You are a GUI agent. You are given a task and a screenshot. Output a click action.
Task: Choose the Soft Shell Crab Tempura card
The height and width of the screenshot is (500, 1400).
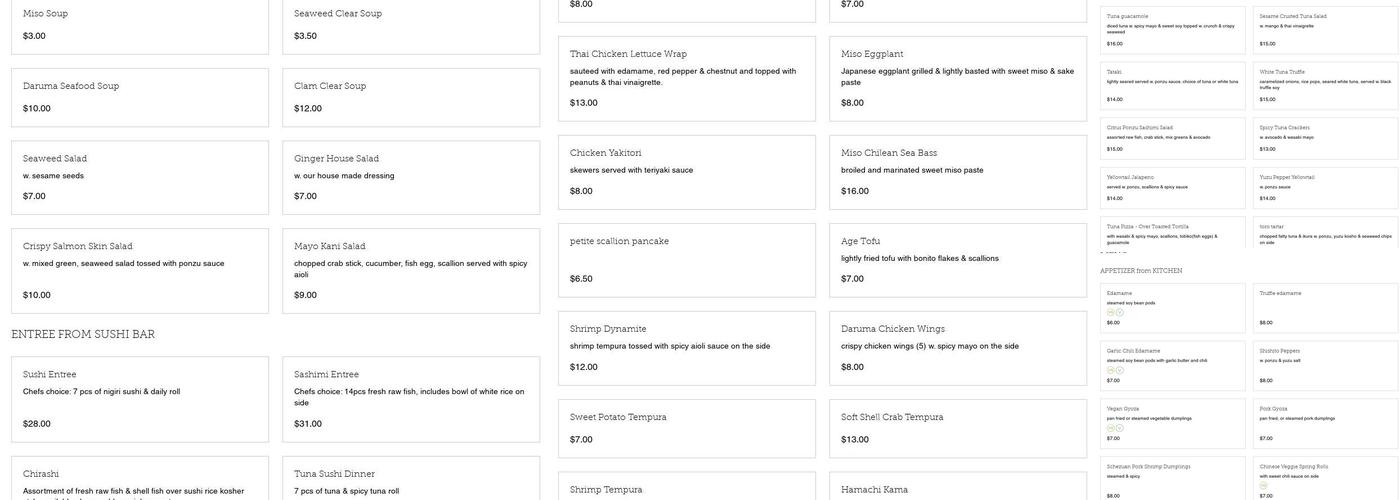957,428
